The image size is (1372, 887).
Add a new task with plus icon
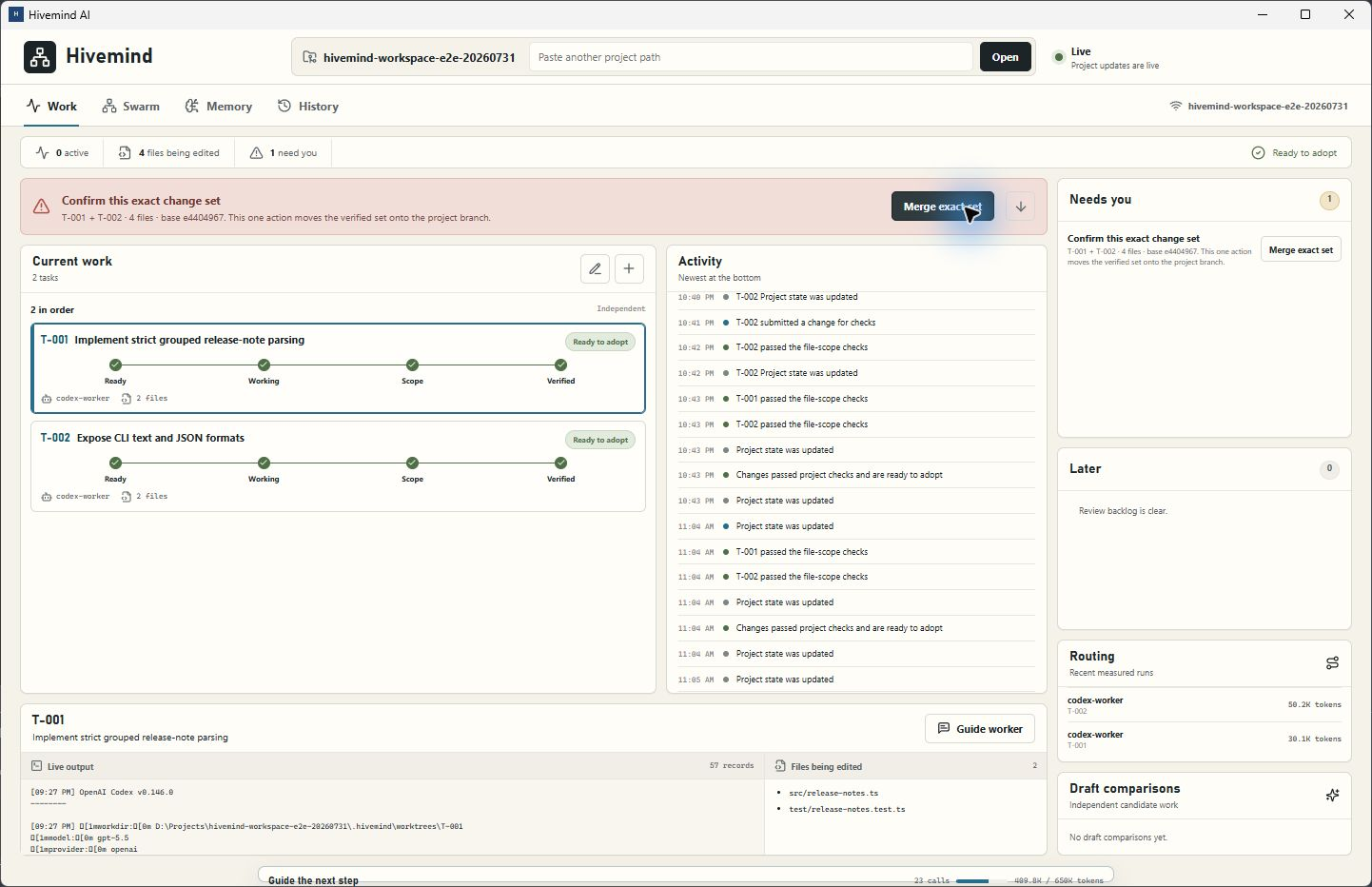click(629, 268)
